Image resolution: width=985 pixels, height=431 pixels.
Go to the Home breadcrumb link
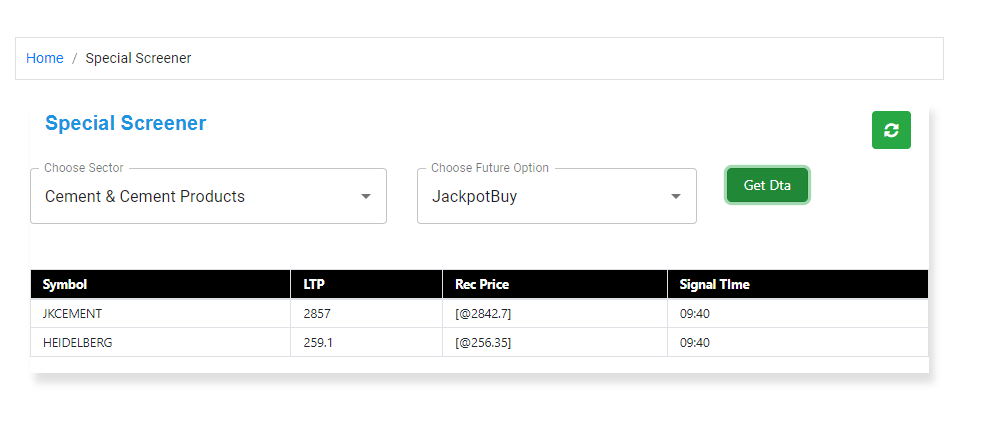coord(45,58)
